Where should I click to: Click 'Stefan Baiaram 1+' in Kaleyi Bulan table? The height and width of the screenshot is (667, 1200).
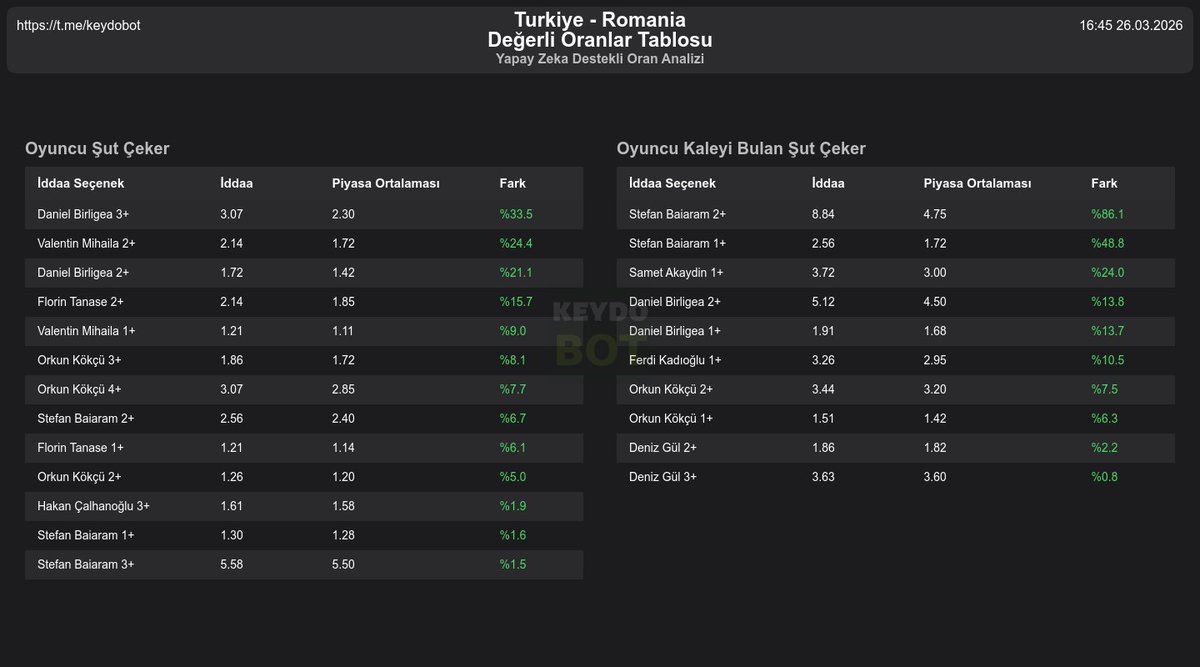click(678, 243)
